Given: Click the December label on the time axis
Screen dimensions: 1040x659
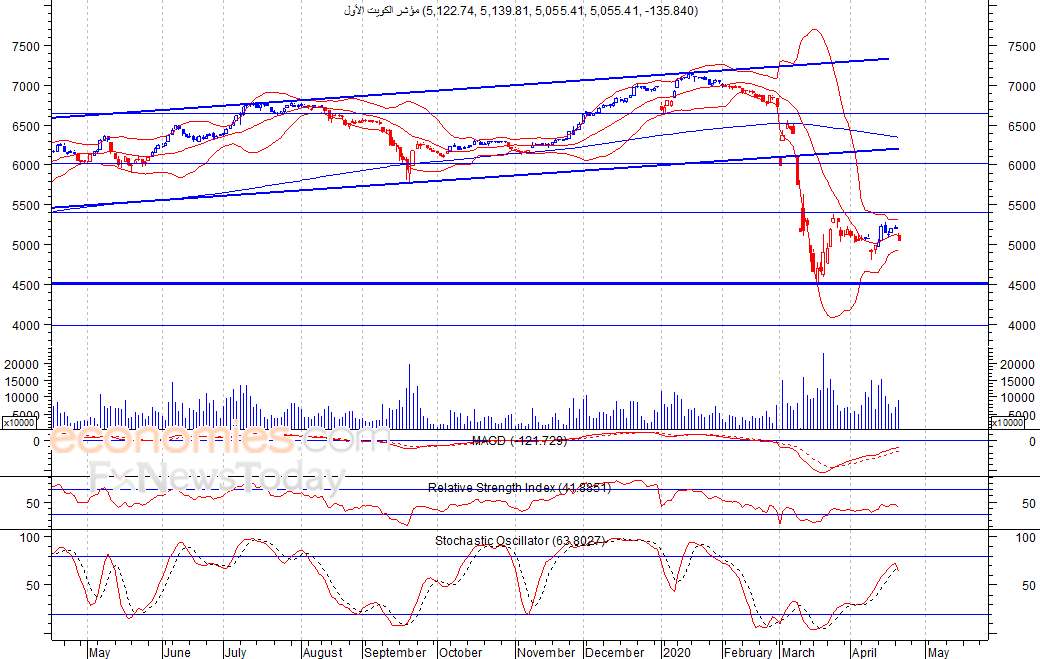Looking at the screenshot, I should tap(615, 652).
